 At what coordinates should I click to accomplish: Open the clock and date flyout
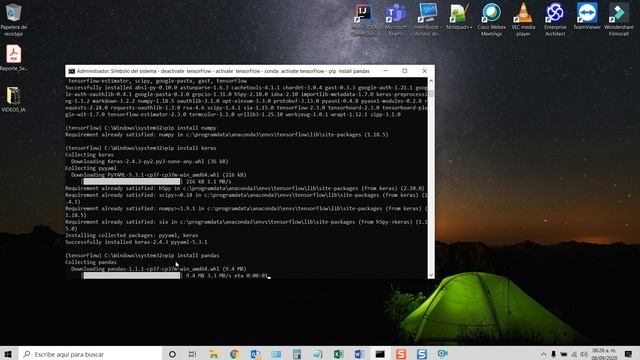[604, 354]
